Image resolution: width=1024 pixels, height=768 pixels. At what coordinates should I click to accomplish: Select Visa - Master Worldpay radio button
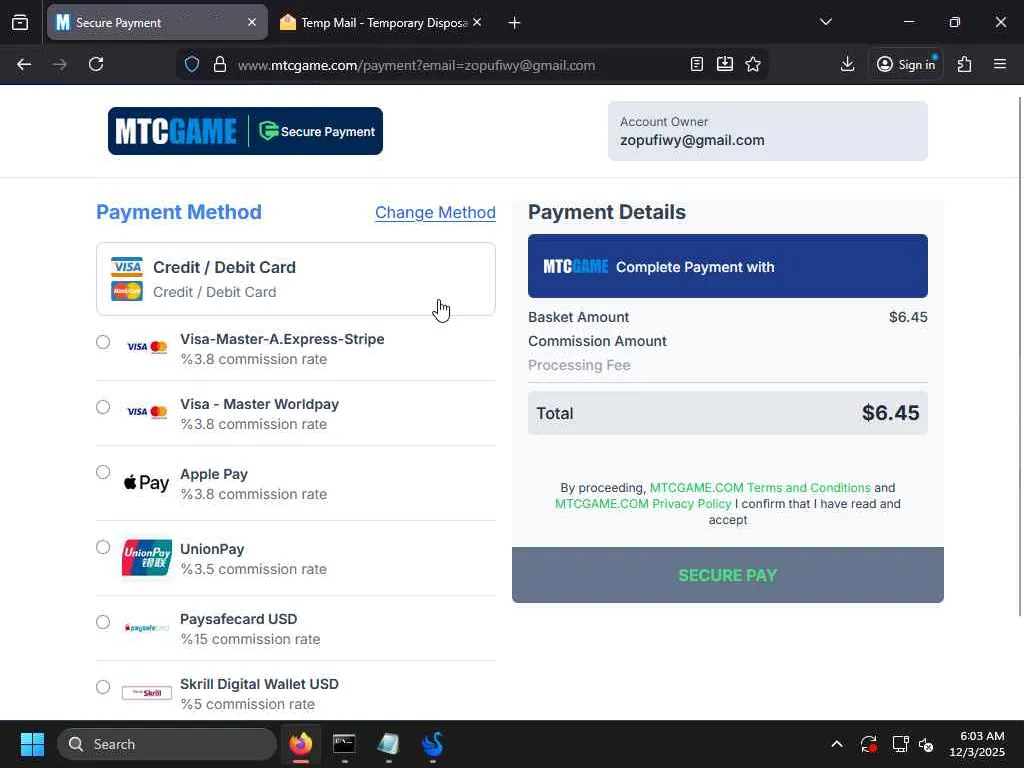click(x=103, y=407)
